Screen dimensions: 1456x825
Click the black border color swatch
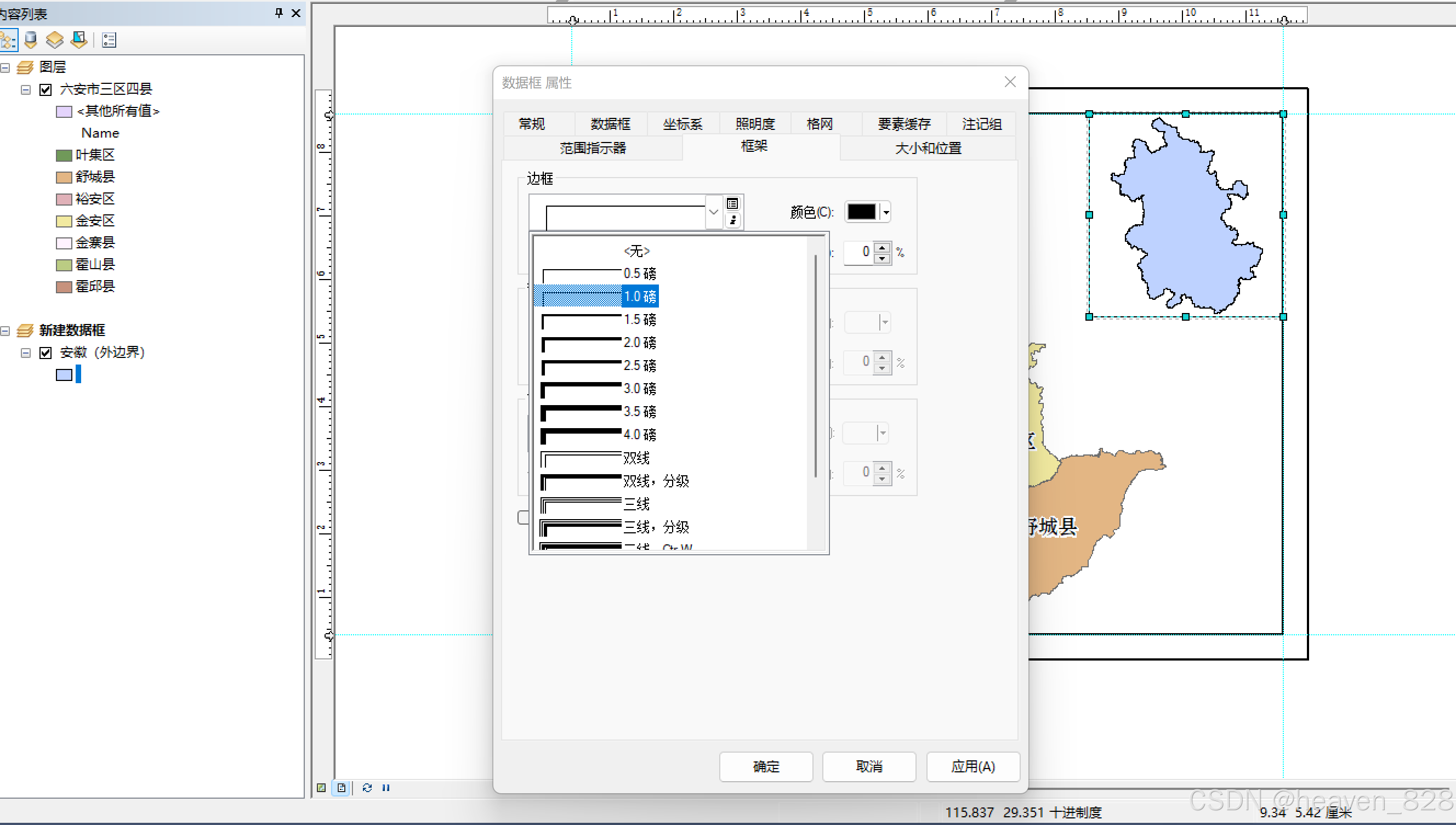861,212
